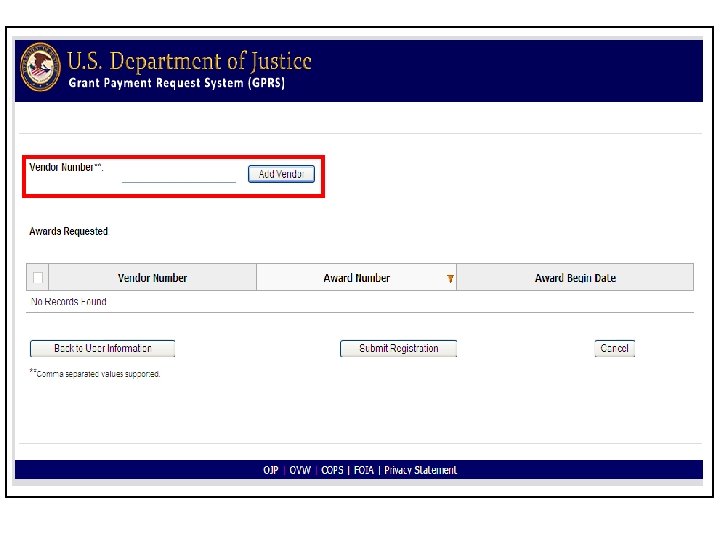Cancel the registration form
The height and width of the screenshot is (540, 720).
[x=614, y=348]
